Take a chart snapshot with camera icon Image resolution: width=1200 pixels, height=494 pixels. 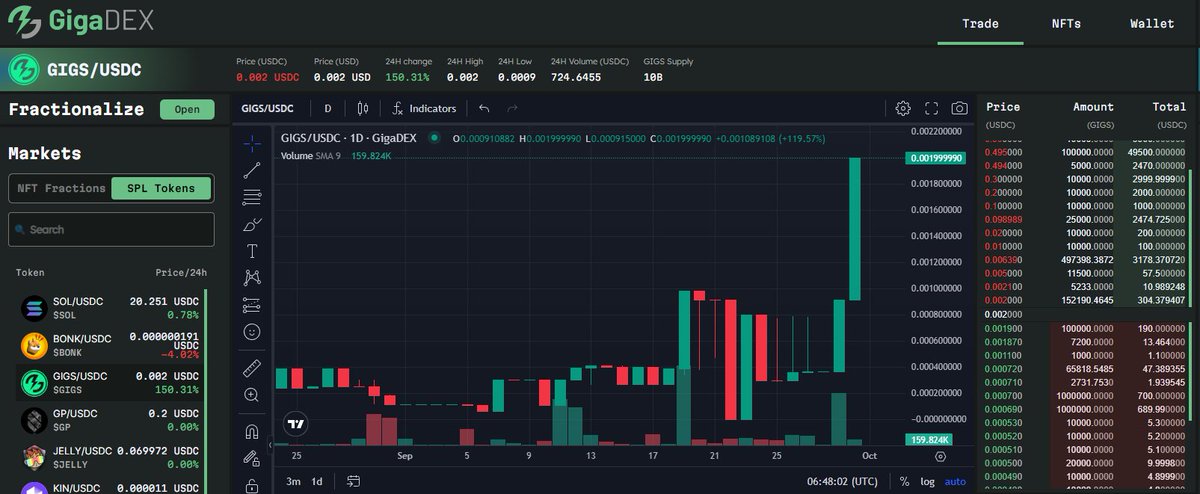959,108
